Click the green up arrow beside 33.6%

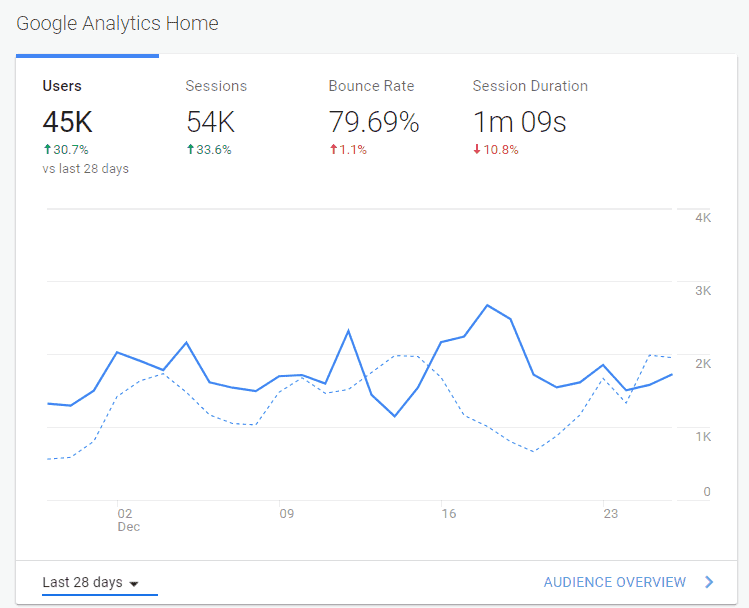coord(190,149)
